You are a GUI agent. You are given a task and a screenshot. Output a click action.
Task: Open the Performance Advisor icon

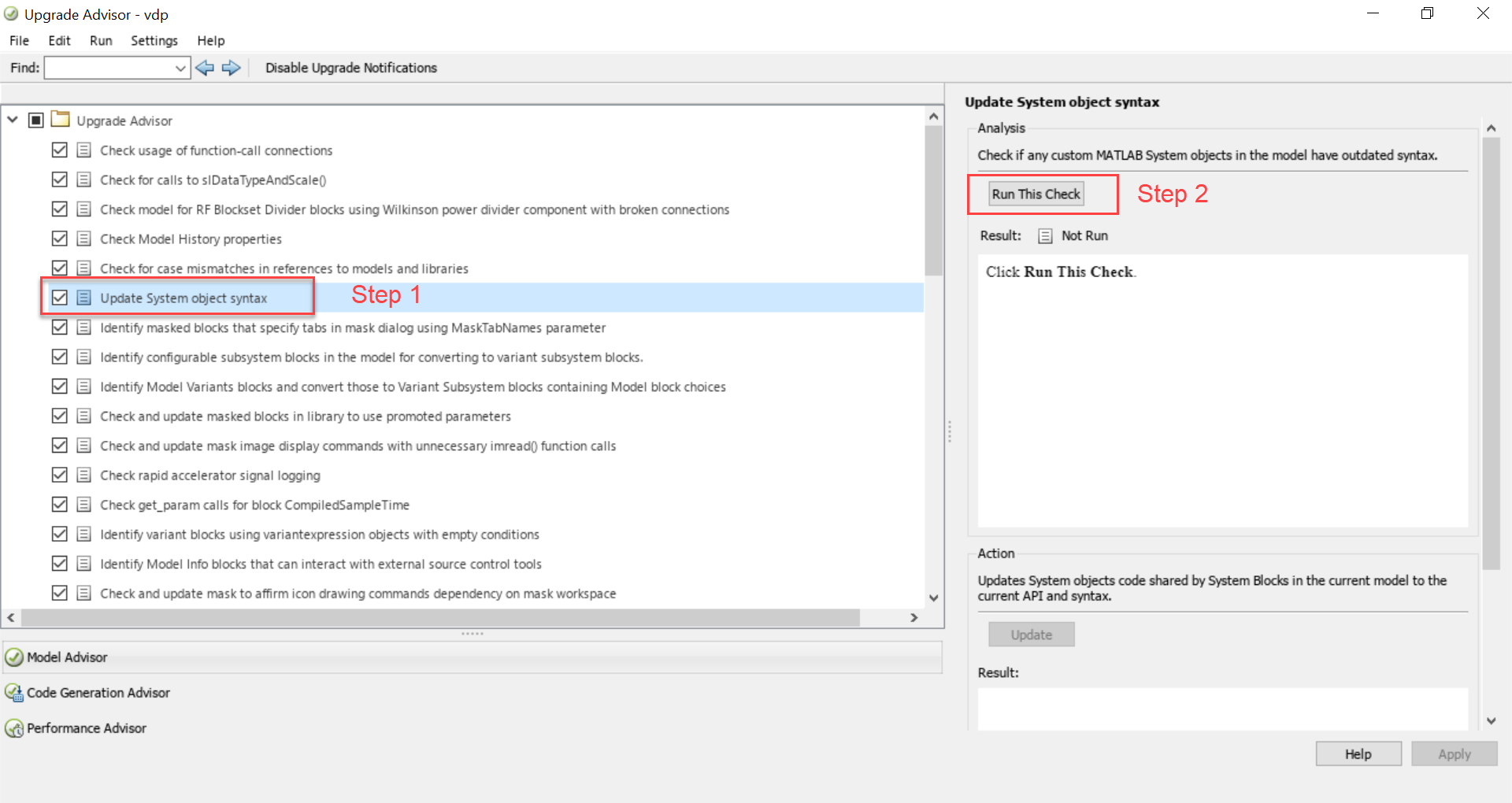click(x=14, y=728)
